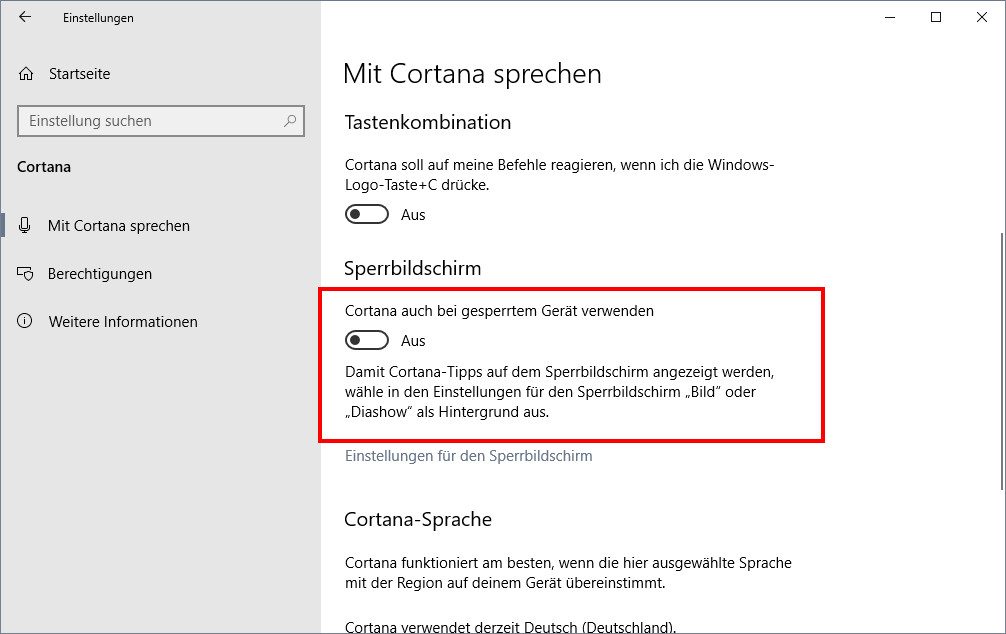The width and height of the screenshot is (1006, 634).
Task: Open Berechtigungen section
Action: (100, 274)
